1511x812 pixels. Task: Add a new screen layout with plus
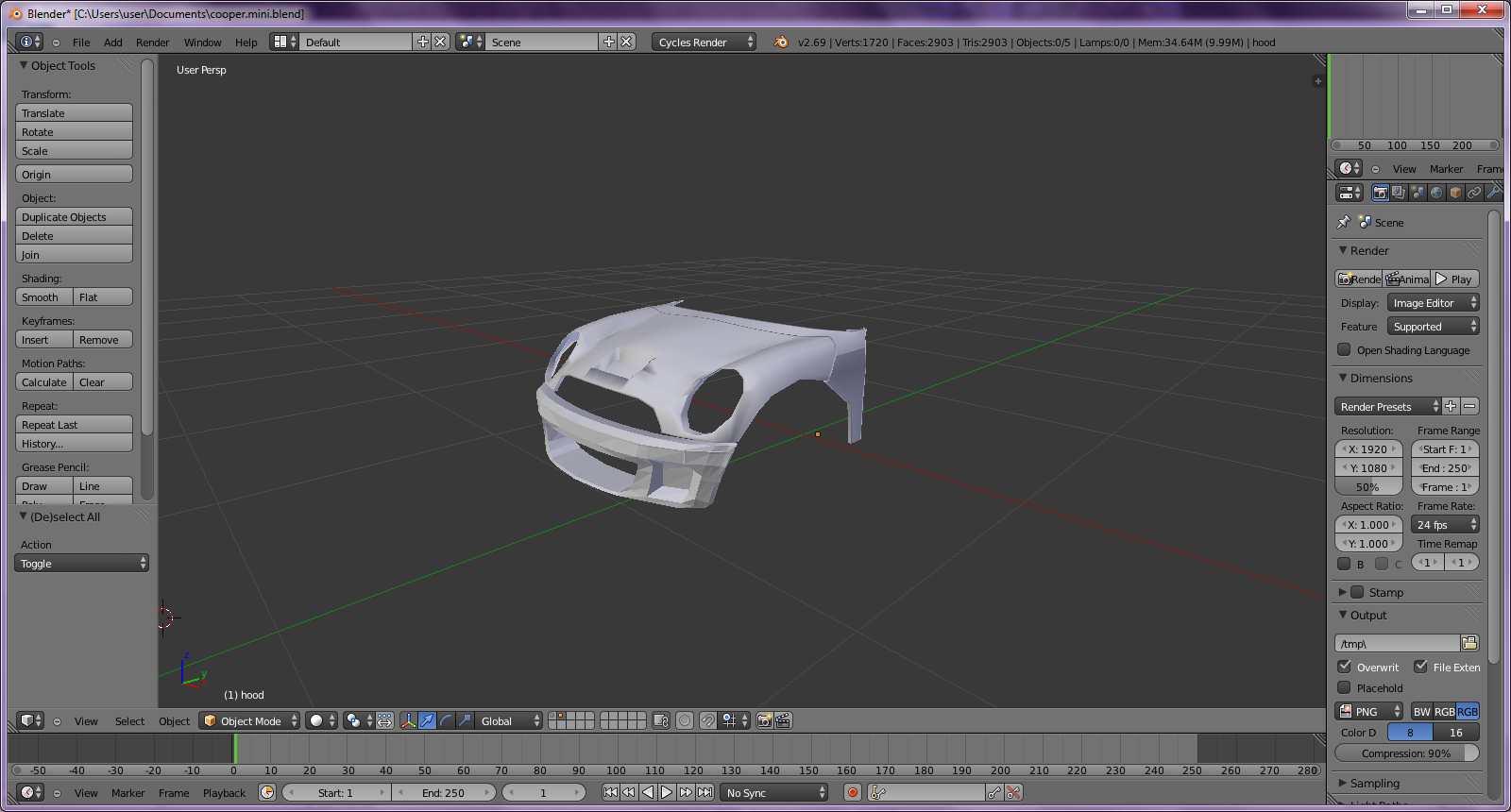[x=423, y=42]
